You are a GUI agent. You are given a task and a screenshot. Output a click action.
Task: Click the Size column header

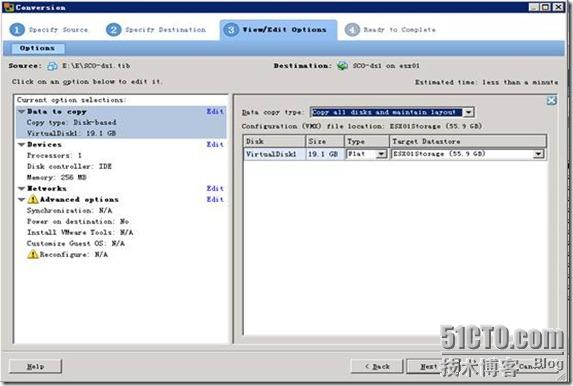pos(325,141)
